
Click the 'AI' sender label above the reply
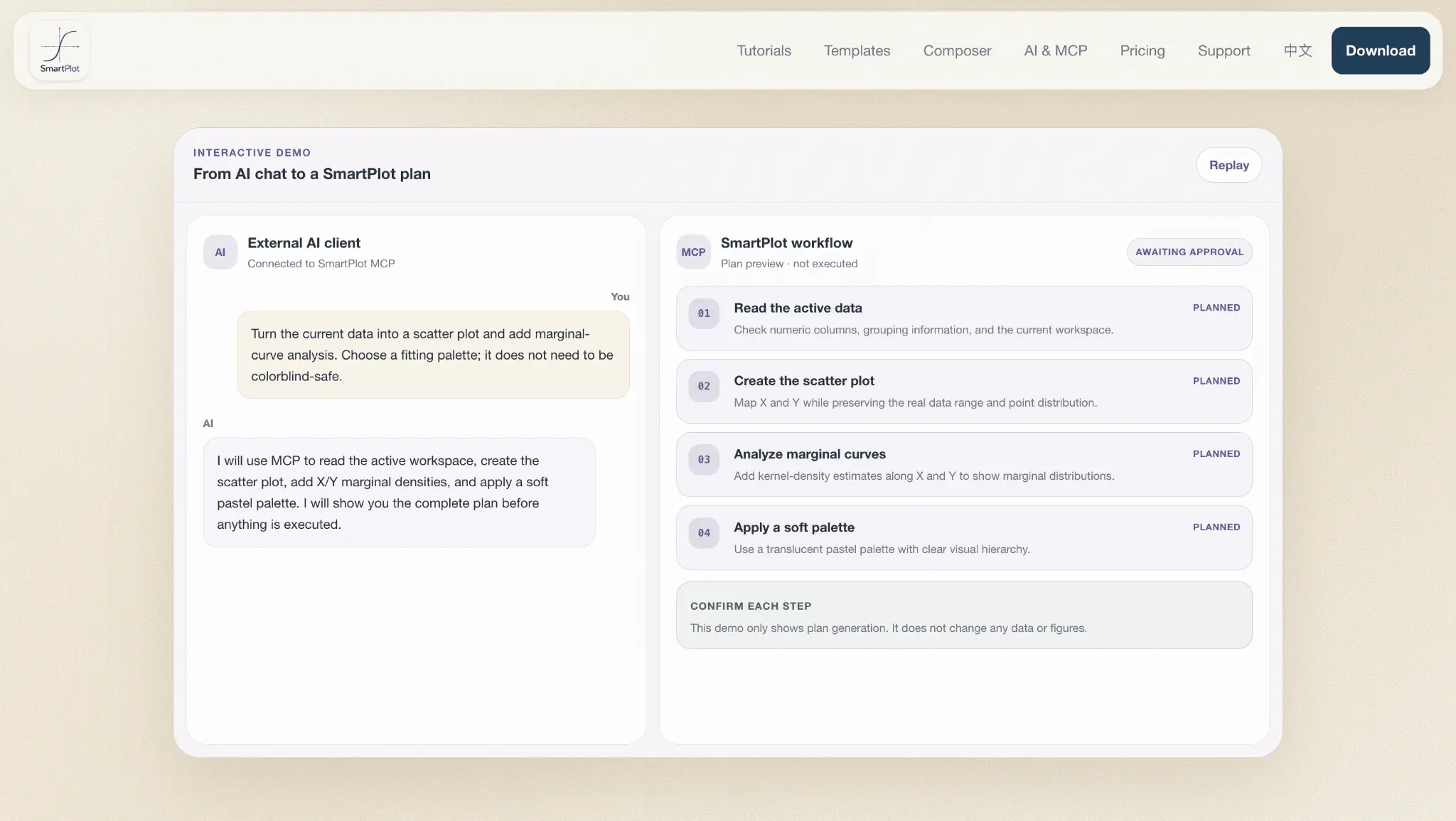[x=208, y=424]
